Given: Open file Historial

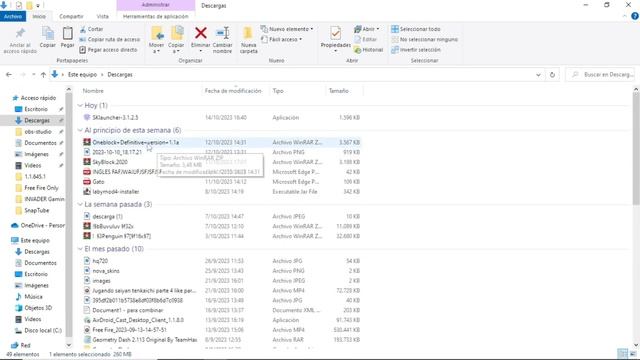Looking at the screenshot, I should click(369, 50).
